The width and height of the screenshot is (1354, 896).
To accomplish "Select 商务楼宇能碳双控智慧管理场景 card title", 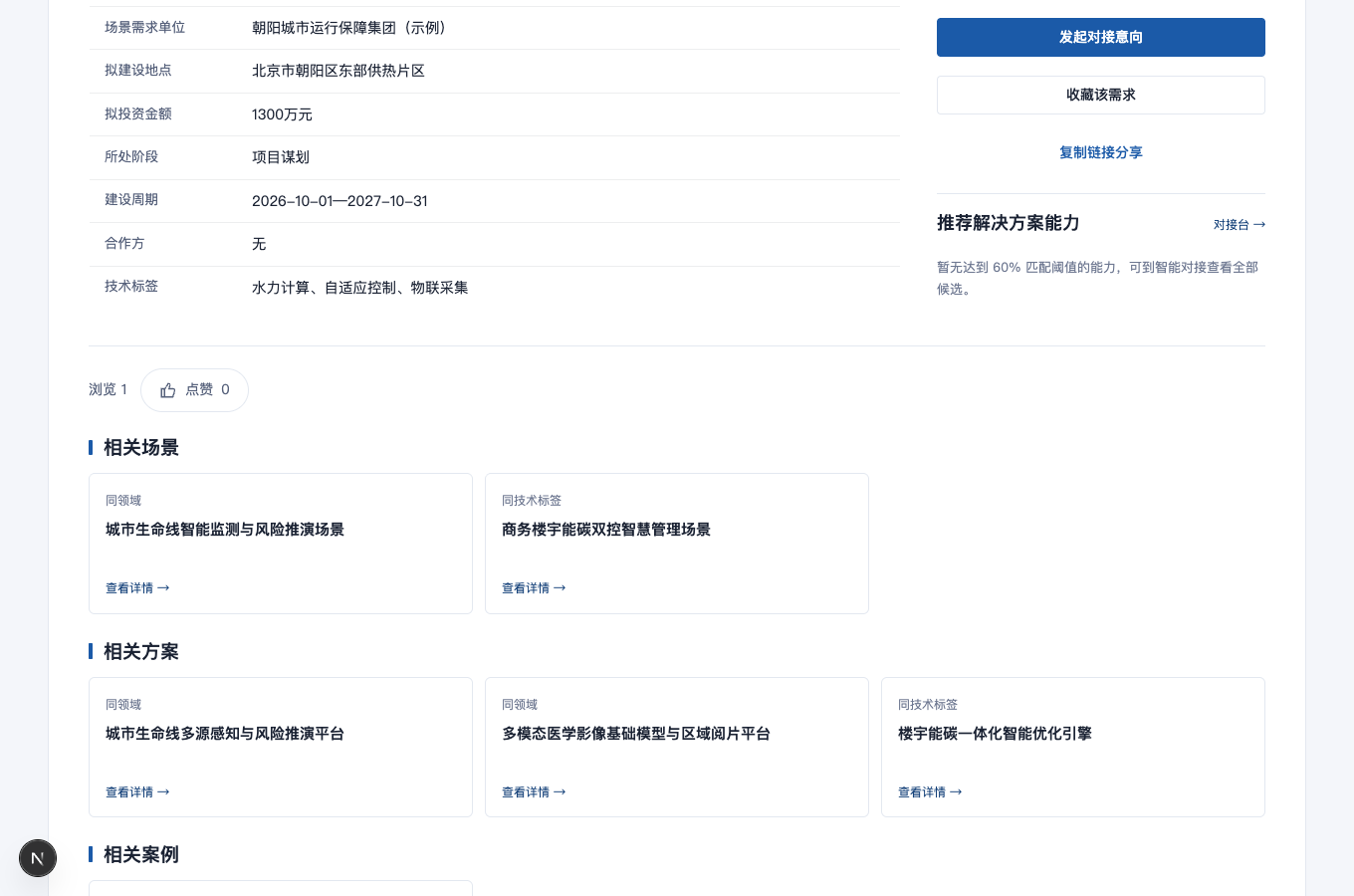I will (x=606, y=530).
